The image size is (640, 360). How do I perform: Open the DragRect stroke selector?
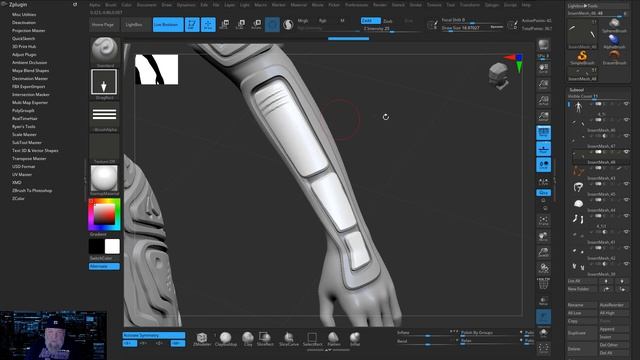[104, 82]
